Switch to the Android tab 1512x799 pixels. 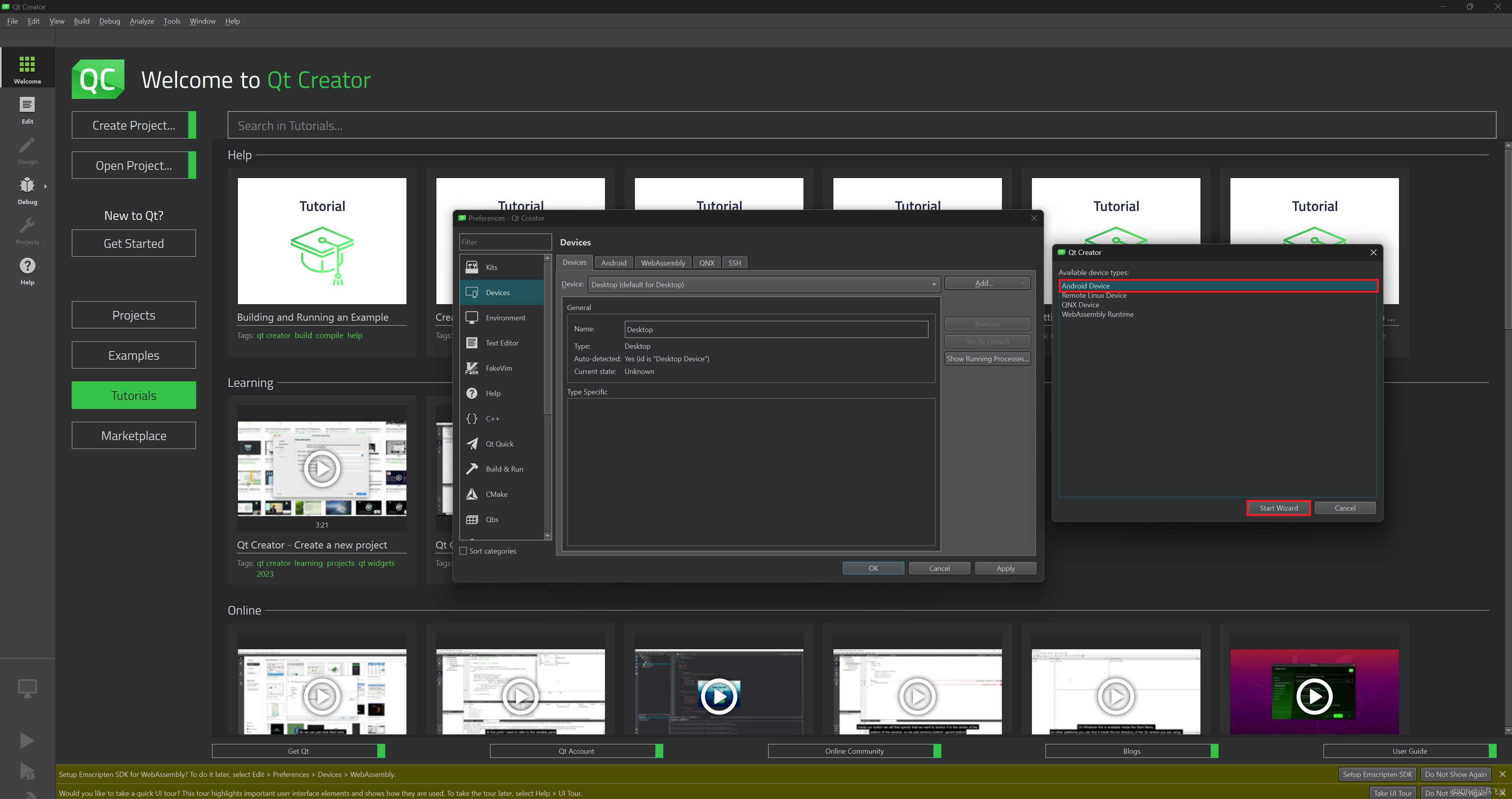[613, 263]
